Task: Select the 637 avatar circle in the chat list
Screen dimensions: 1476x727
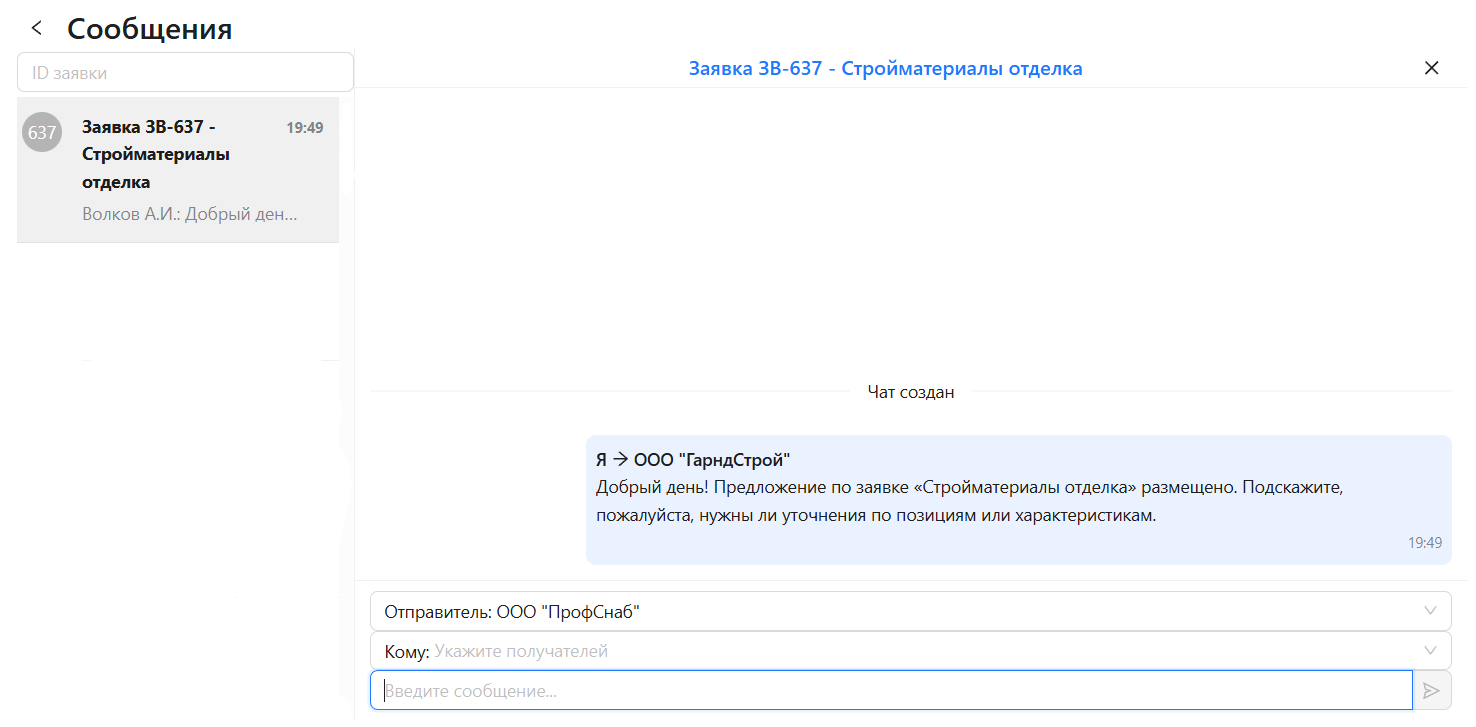Action: coord(41,131)
